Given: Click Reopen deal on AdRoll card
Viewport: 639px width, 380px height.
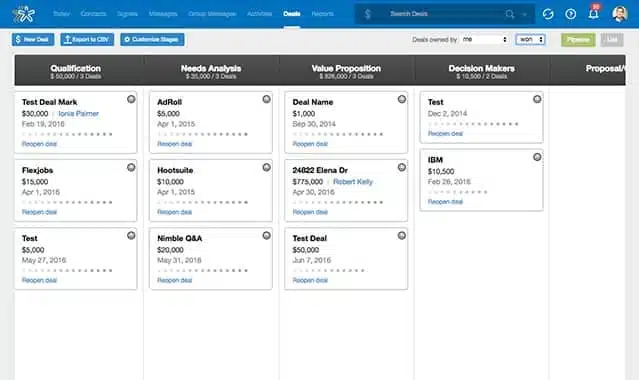Looking at the screenshot, I should click(174, 144).
